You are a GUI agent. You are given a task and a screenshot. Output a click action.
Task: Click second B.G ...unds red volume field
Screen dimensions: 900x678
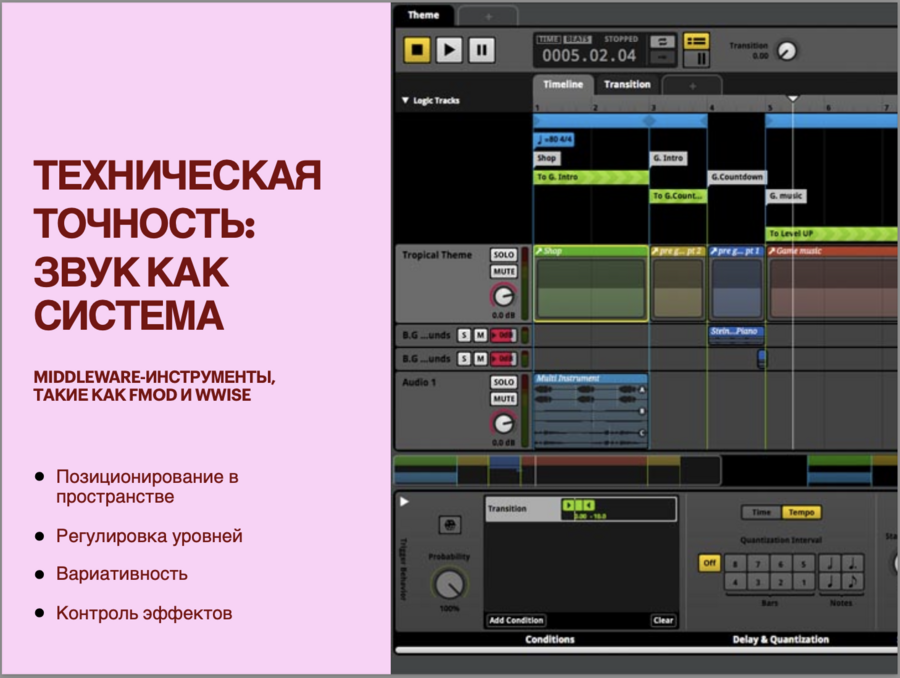tap(503, 359)
